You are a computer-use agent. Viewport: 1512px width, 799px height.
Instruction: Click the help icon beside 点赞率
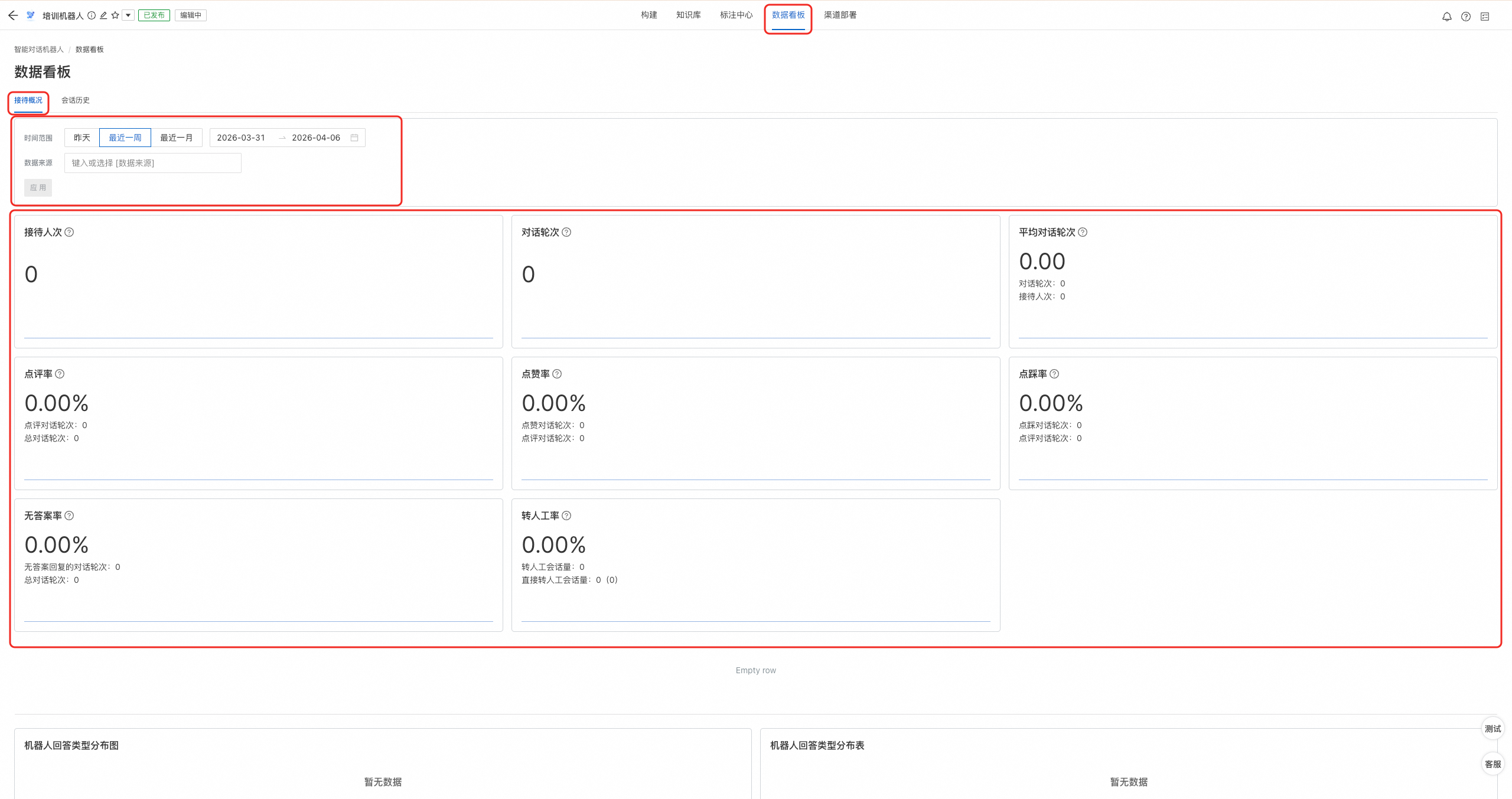[x=557, y=374]
